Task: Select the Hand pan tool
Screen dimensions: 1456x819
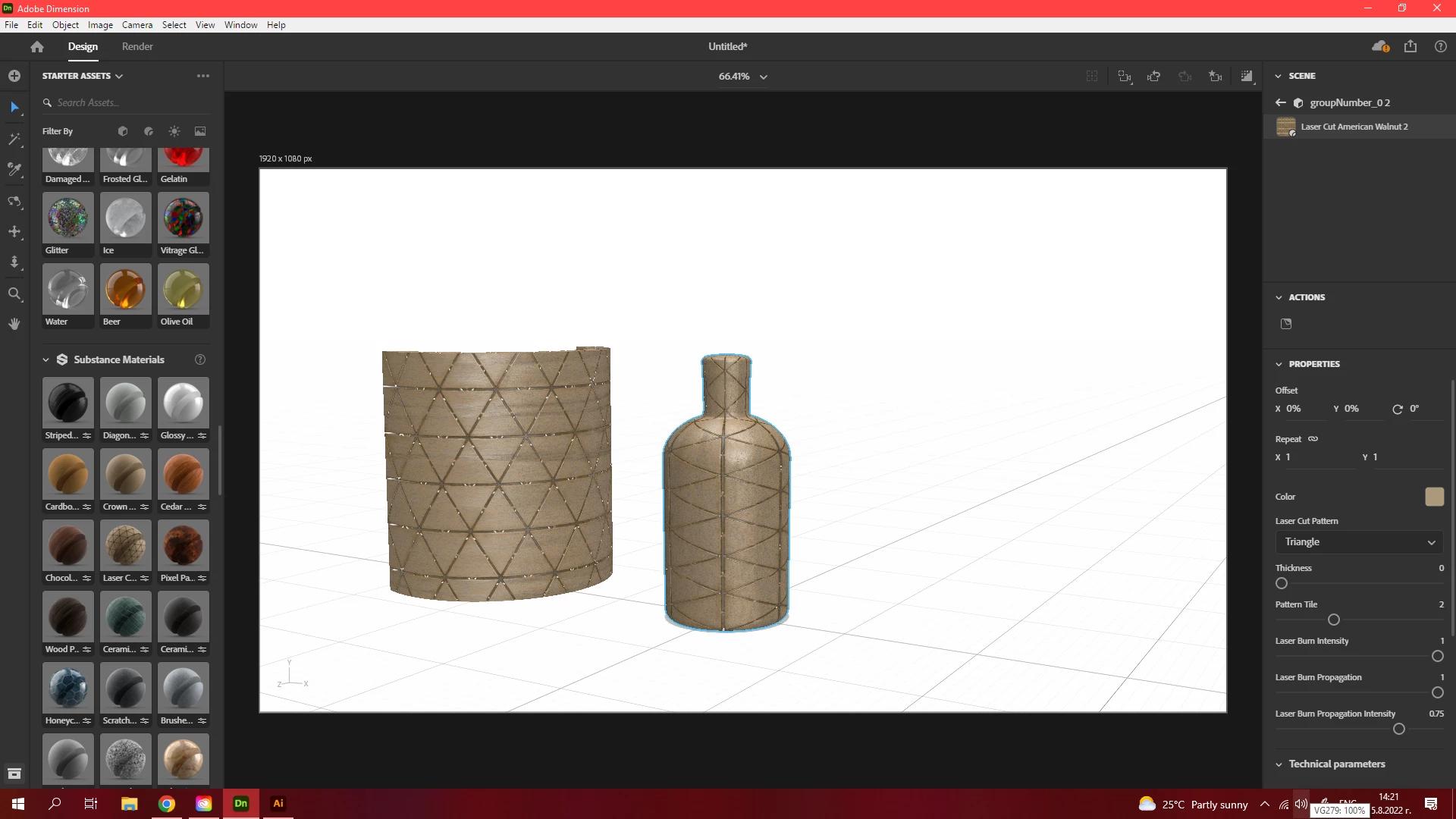Action: tap(14, 324)
